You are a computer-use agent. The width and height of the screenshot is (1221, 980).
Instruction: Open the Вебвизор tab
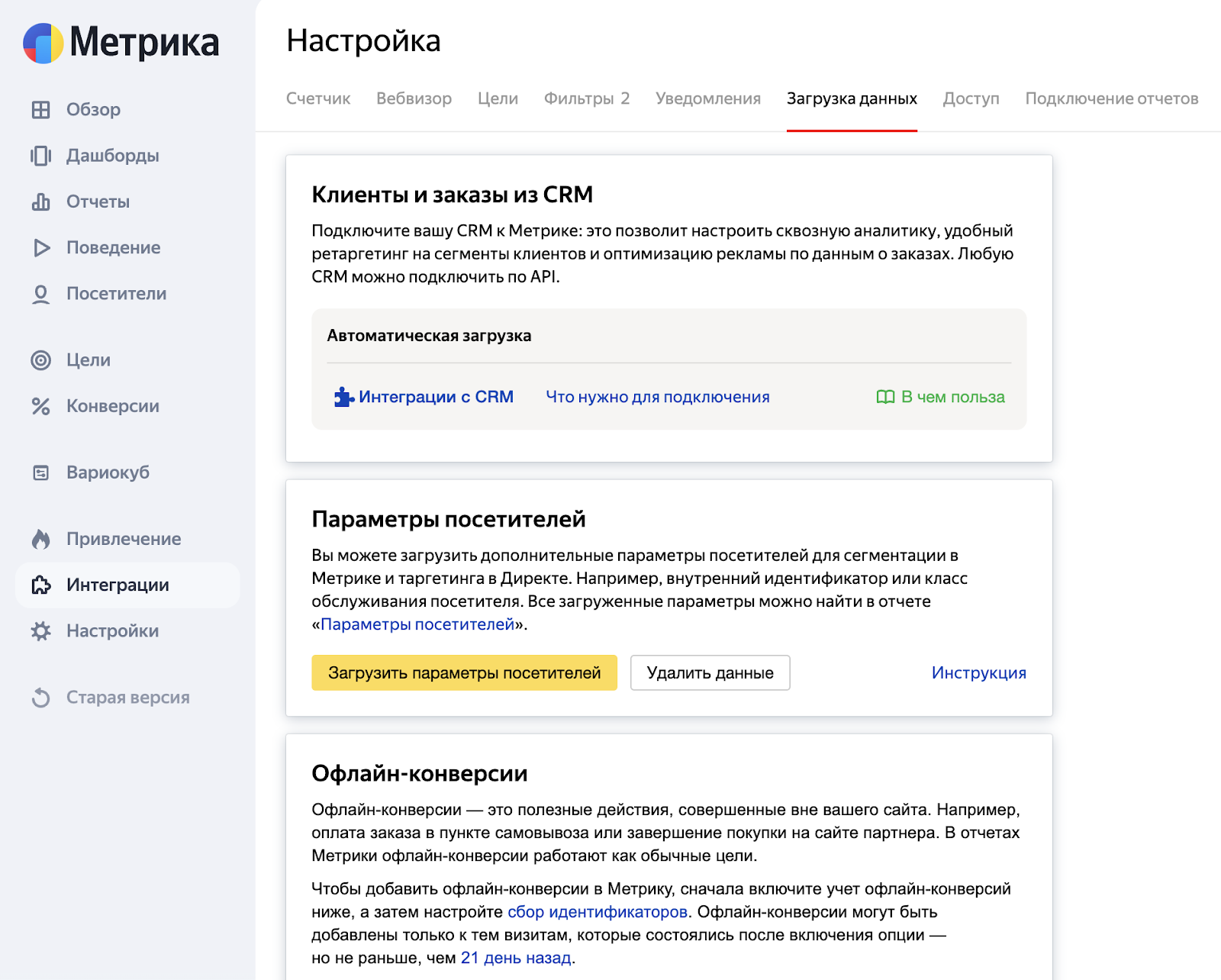coord(414,98)
